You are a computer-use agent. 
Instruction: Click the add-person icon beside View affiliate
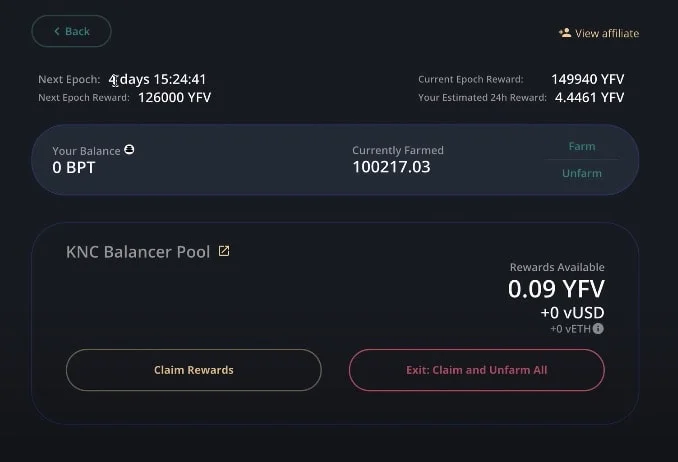click(x=564, y=33)
